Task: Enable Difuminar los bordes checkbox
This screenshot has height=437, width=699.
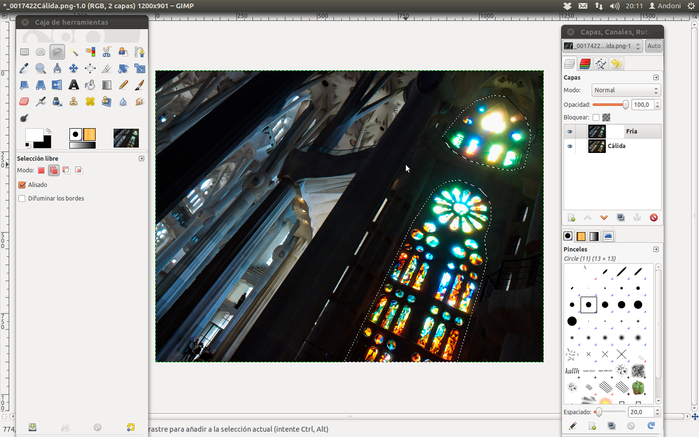Action: 22,198
